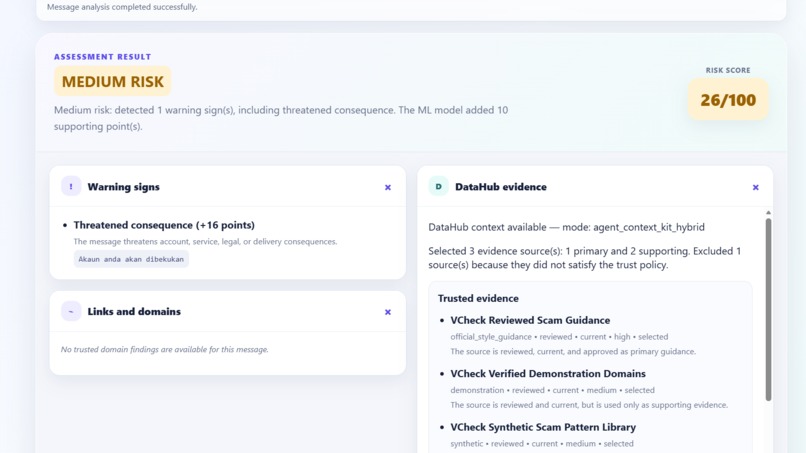Click the DataHub evidence scrollbar thumb

[x=768, y=310]
